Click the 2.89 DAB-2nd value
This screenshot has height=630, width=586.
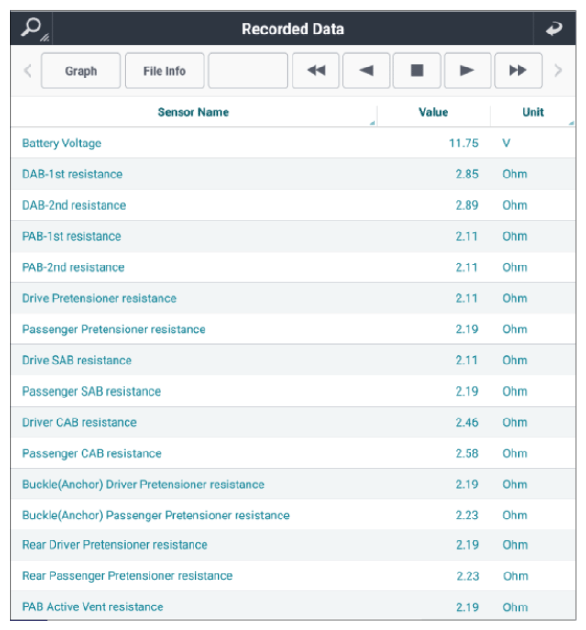467,205
